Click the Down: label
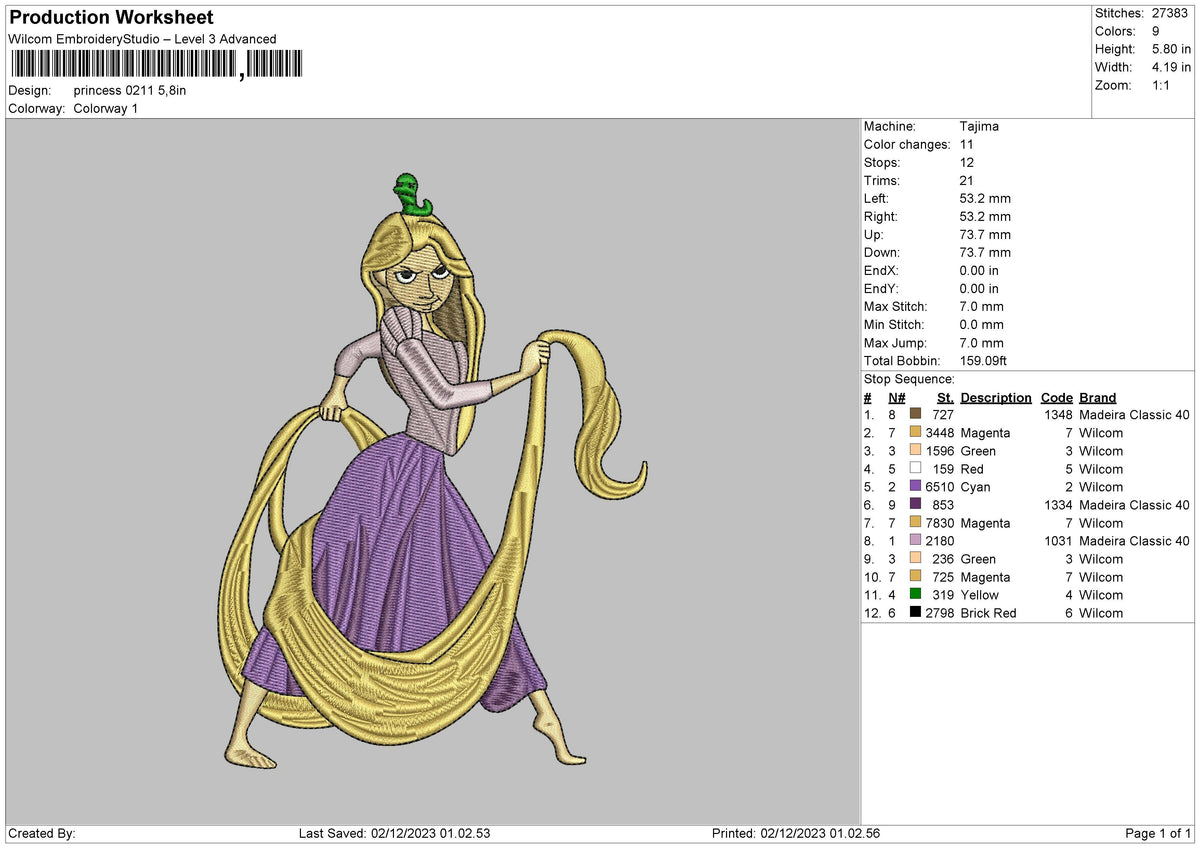1200x848 pixels. click(882, 252)
